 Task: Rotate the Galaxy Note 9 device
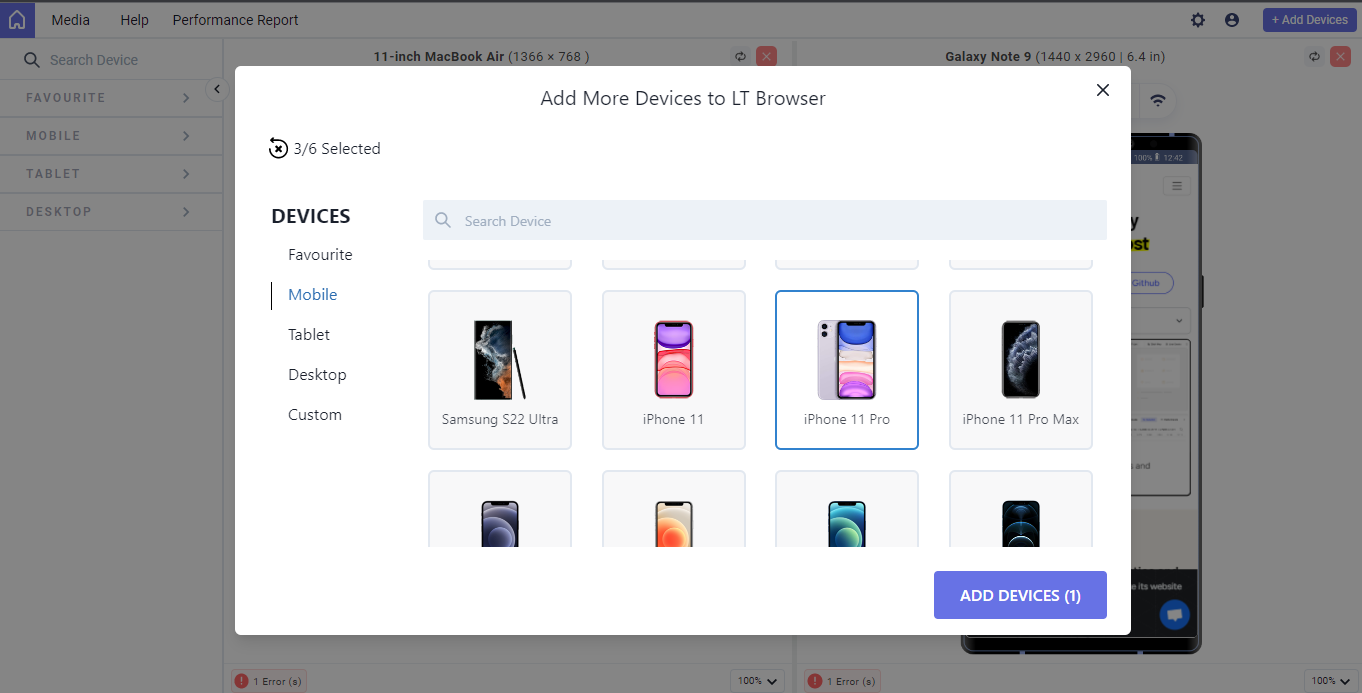click(x=1314, y=57)
